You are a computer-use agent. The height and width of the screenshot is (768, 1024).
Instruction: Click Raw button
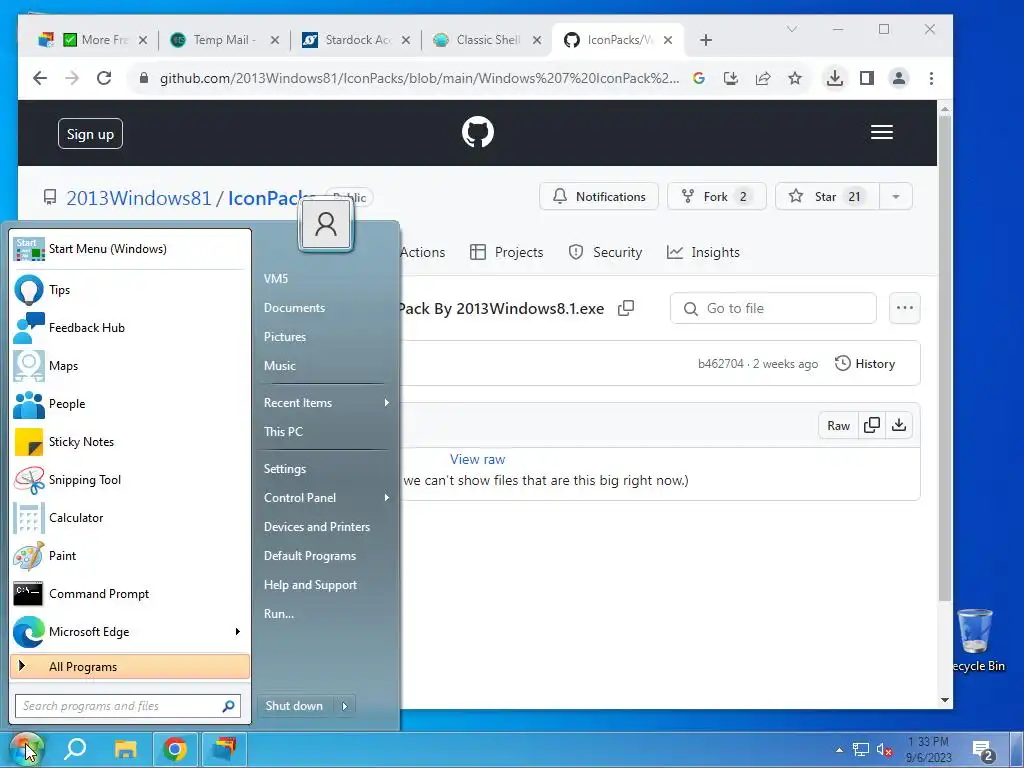pyautogui.click(x=839, y=425)
